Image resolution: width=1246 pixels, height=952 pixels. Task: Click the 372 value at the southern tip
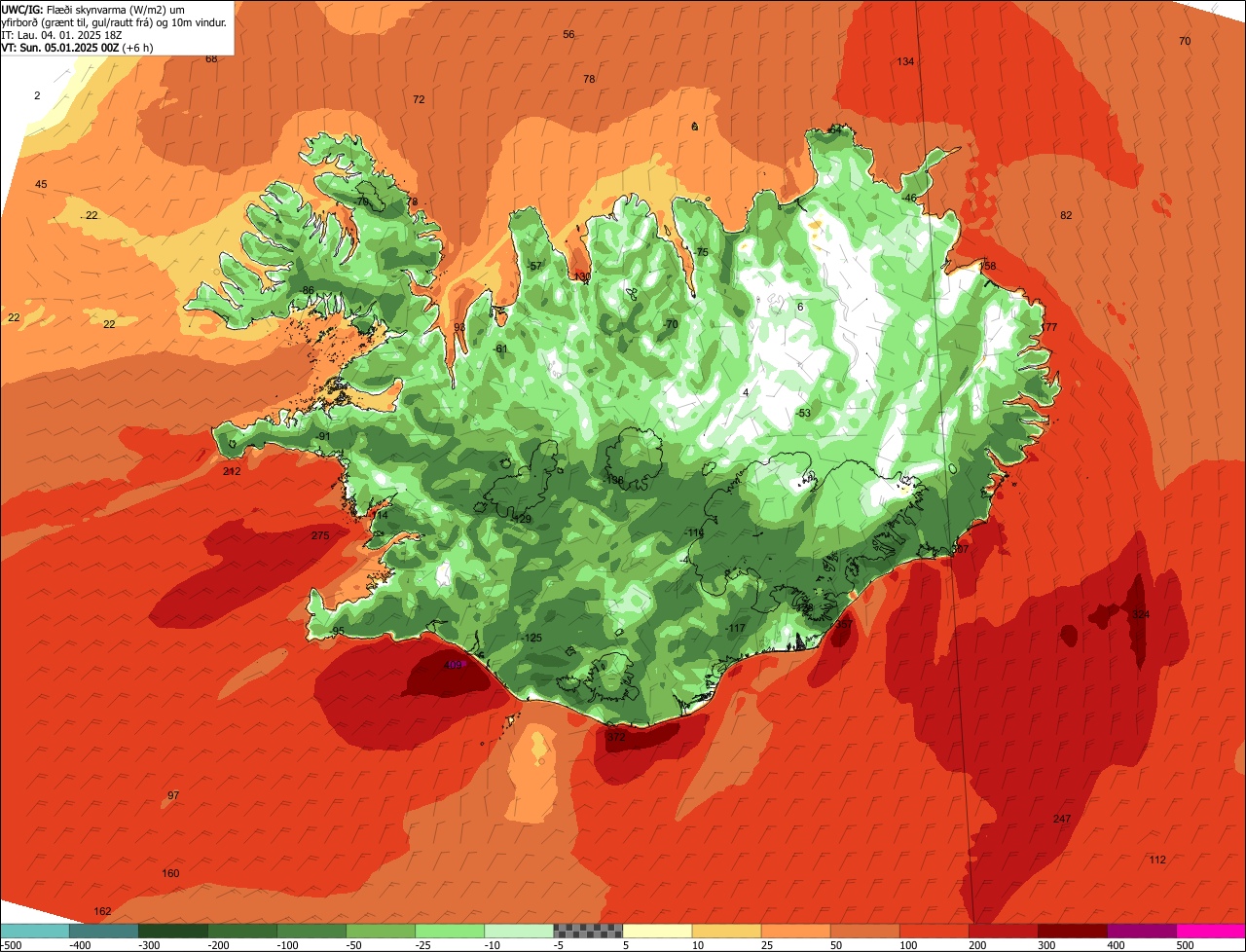[616, 737]
